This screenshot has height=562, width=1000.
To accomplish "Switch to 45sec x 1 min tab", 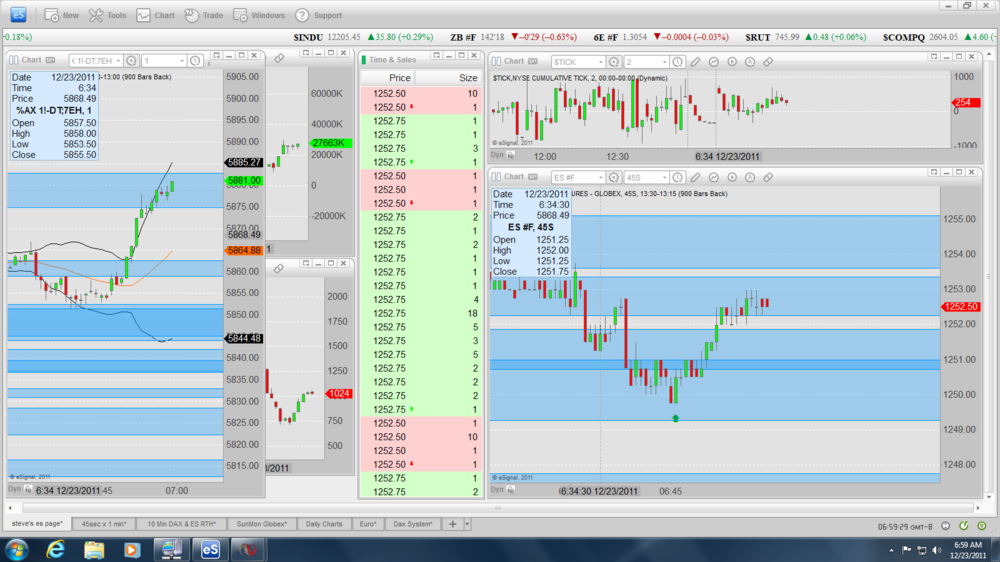I will click(x=104, y=524).
